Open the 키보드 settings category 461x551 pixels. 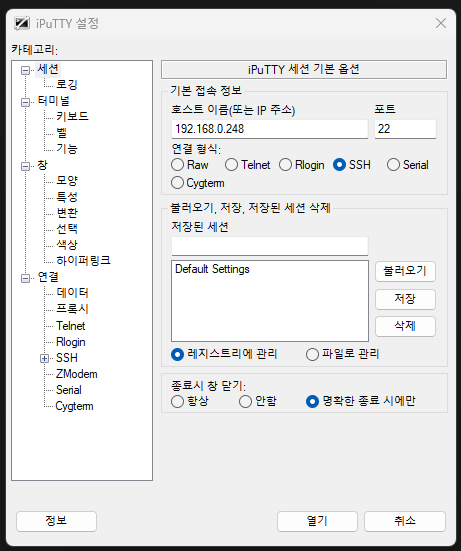72,116
